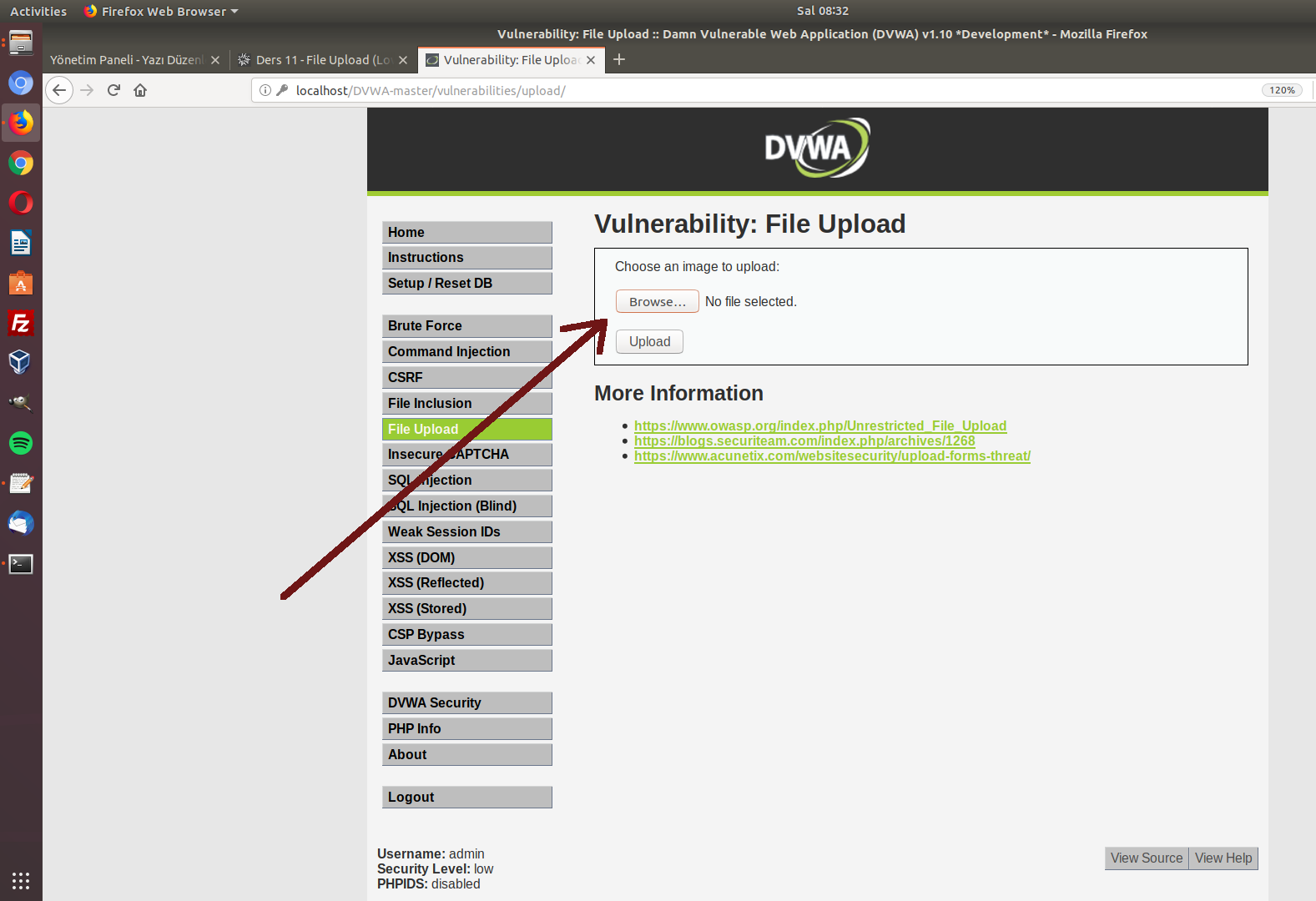
Task: Launch Spotify from the dock
Action: 21,443
